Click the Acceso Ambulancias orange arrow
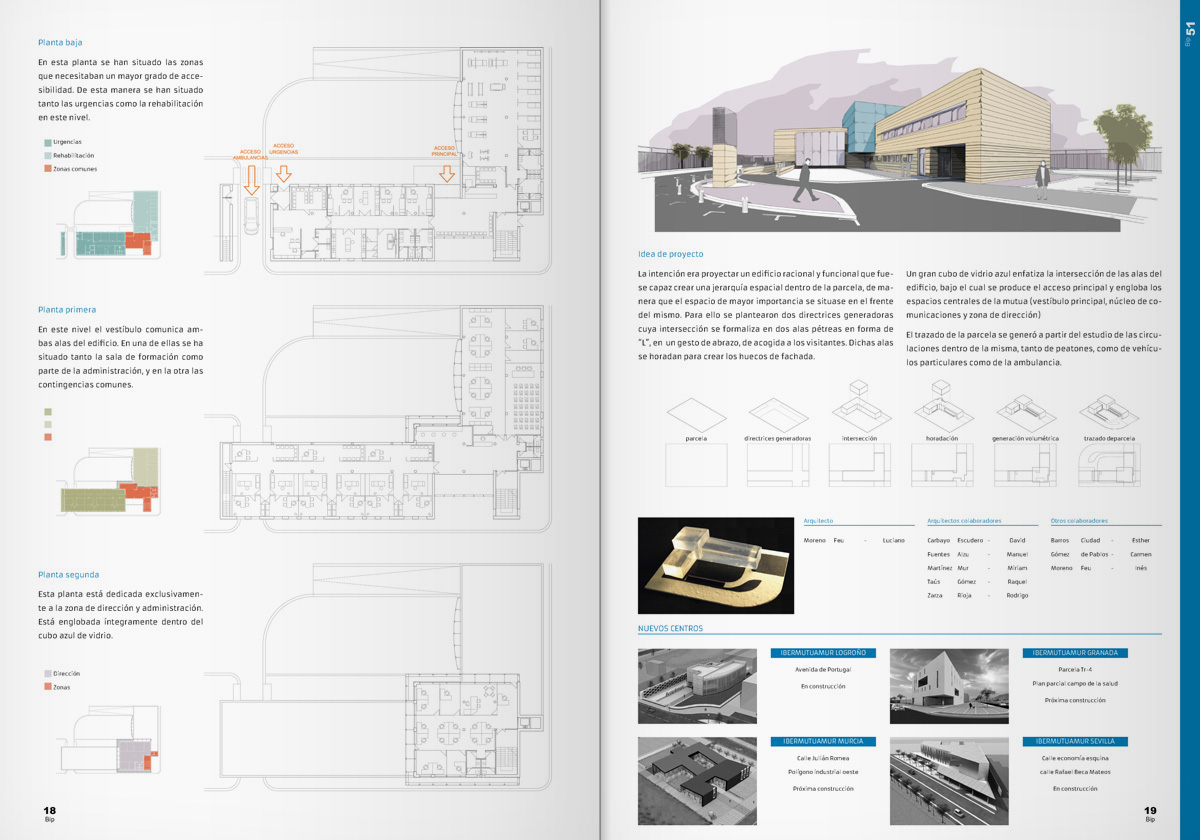The image size is (1200, 840). point(251,179)
